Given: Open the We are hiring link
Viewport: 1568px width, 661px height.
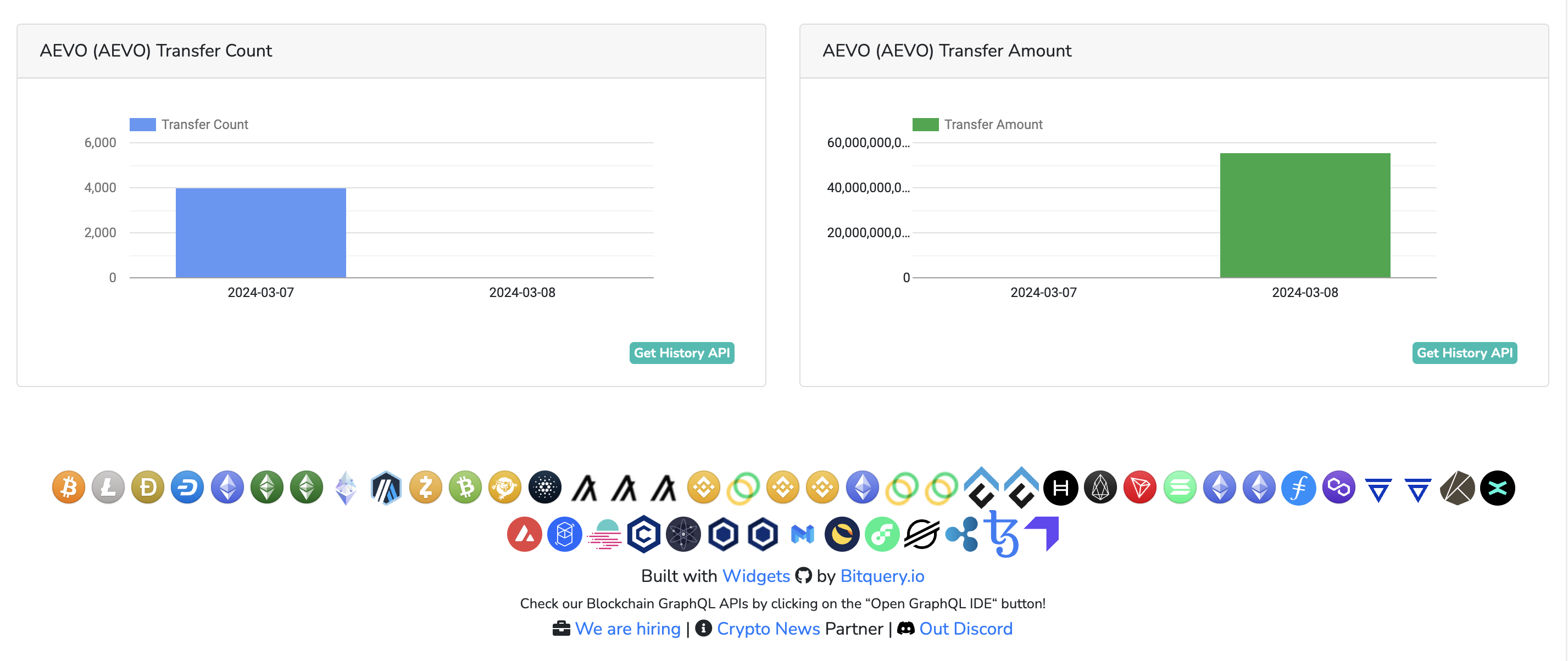Looking at the screenshot, I should click(627, 629).
